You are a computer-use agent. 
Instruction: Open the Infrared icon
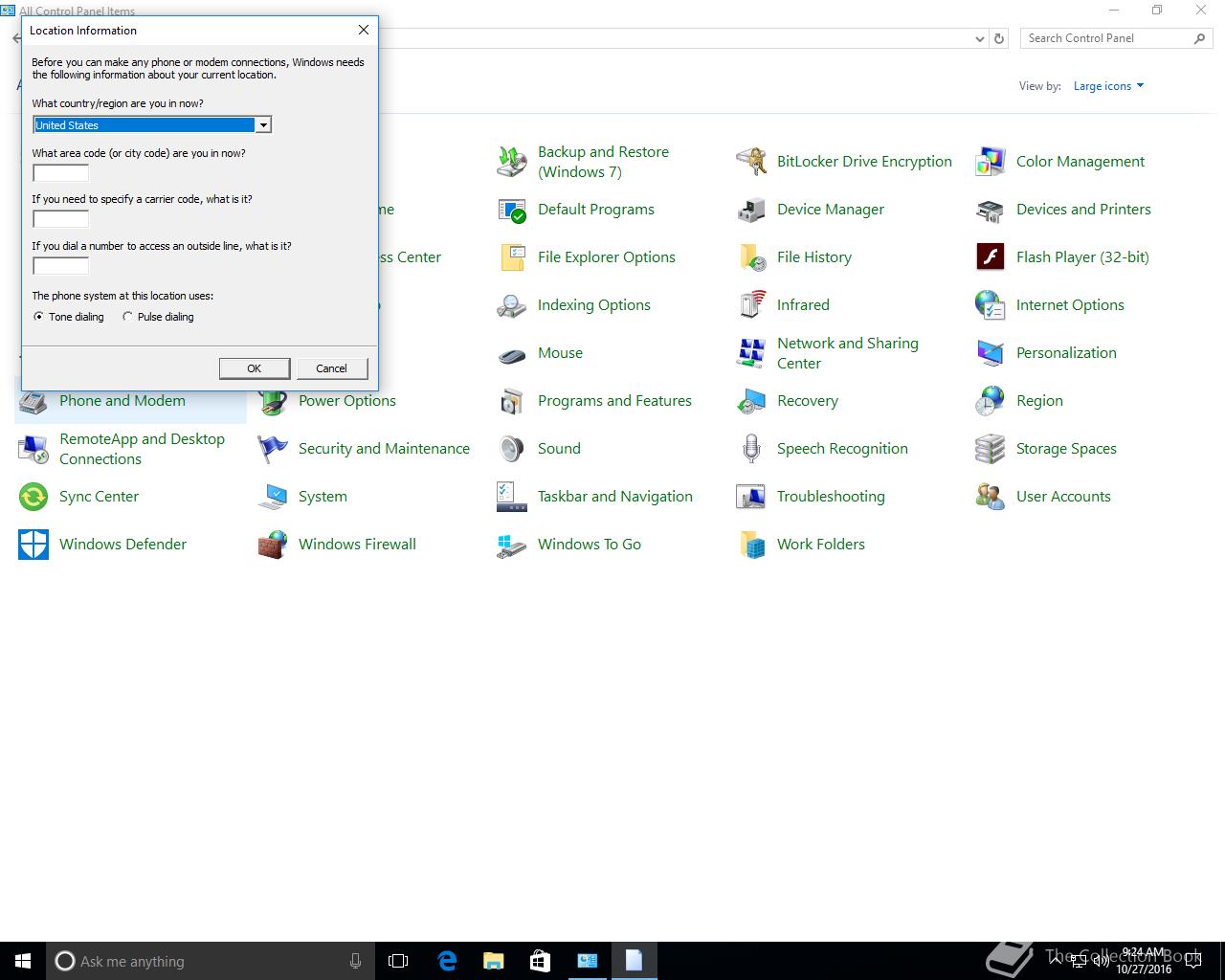click(x=751, y=305)
